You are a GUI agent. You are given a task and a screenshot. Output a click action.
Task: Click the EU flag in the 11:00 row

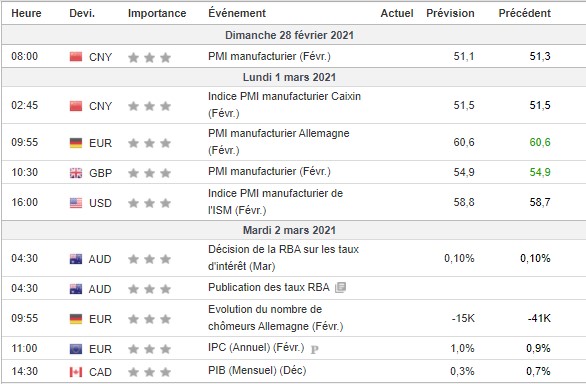(76, 349)
